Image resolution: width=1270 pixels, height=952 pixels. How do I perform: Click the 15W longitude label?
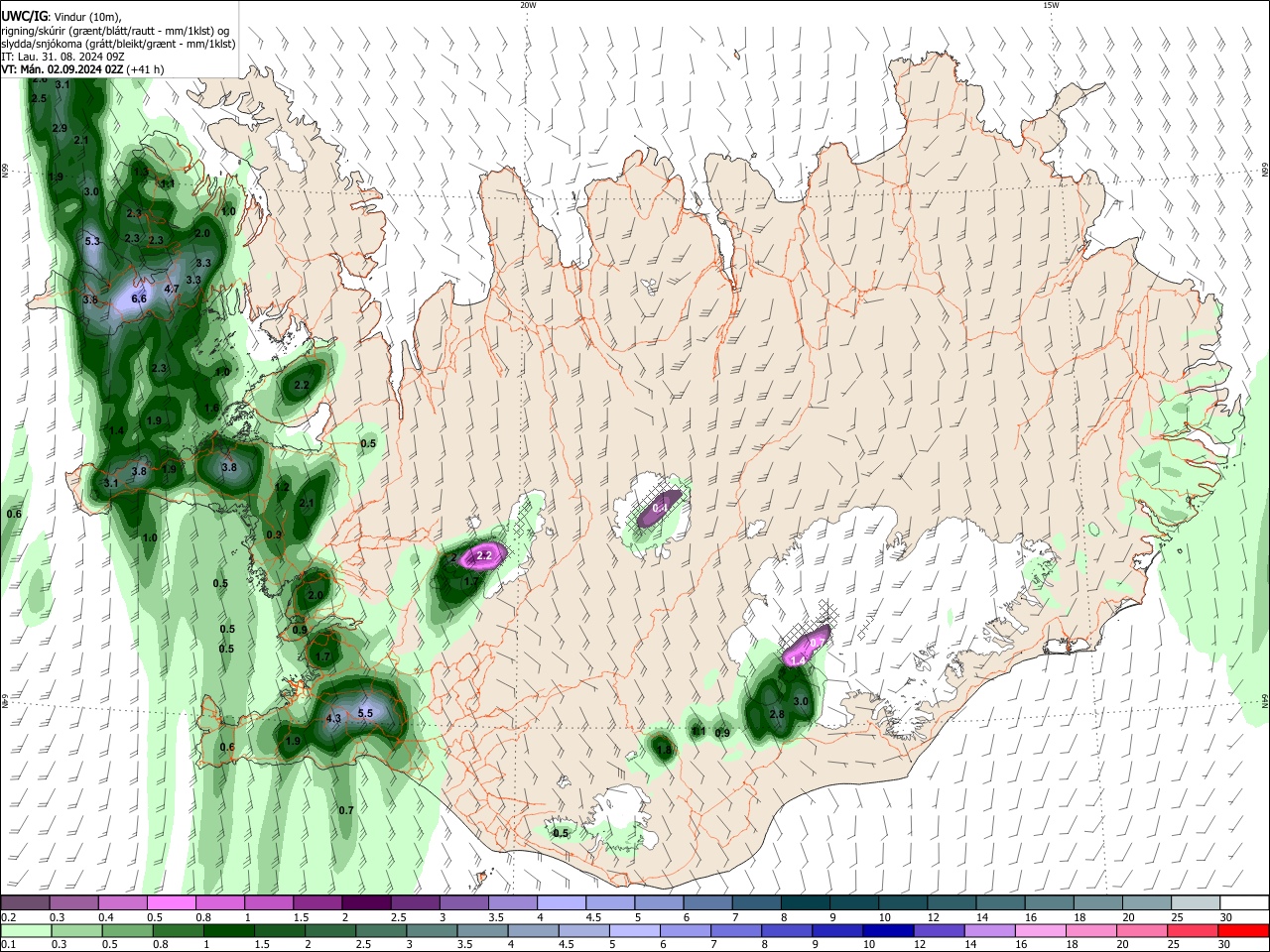click(x=1051, y=5)
